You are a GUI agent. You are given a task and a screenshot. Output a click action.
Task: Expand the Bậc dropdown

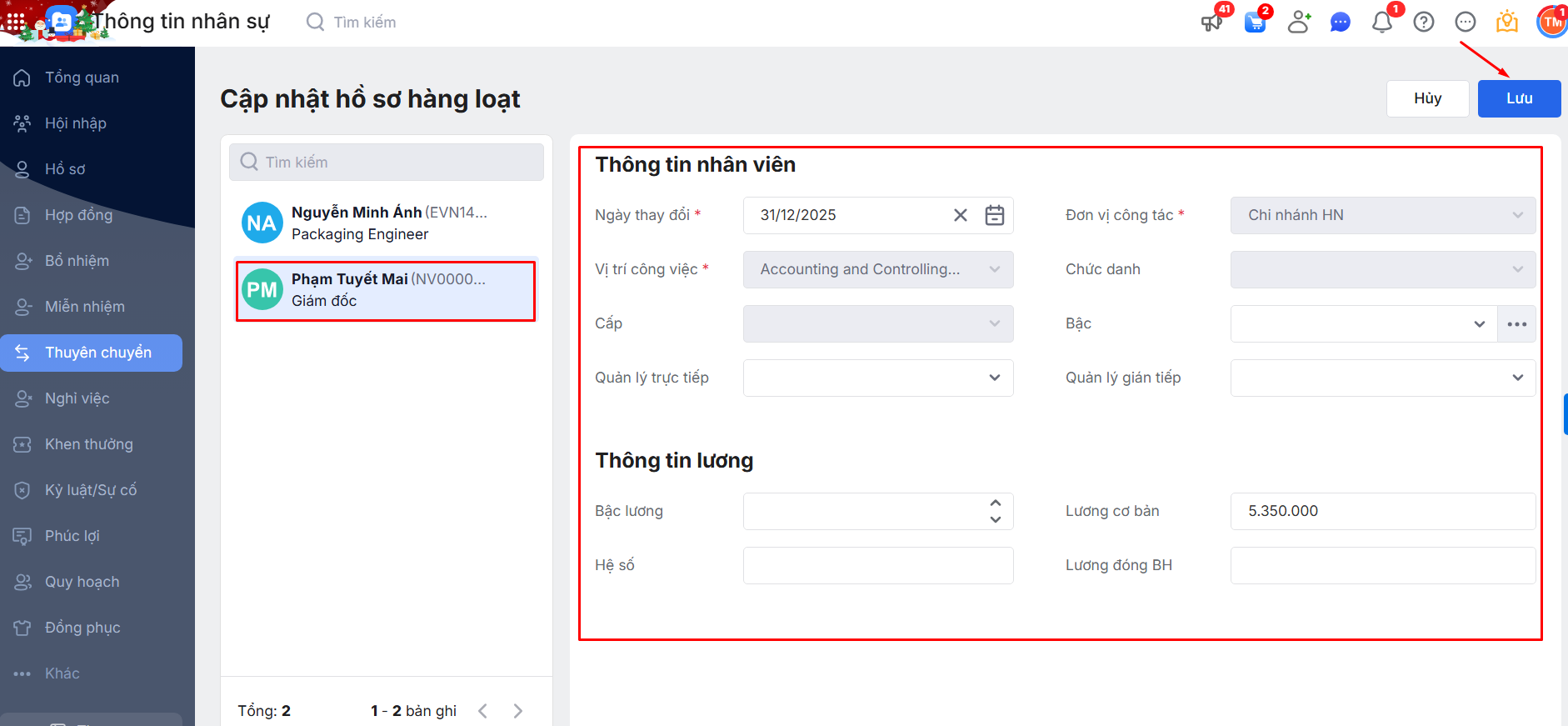[1479, 323]
